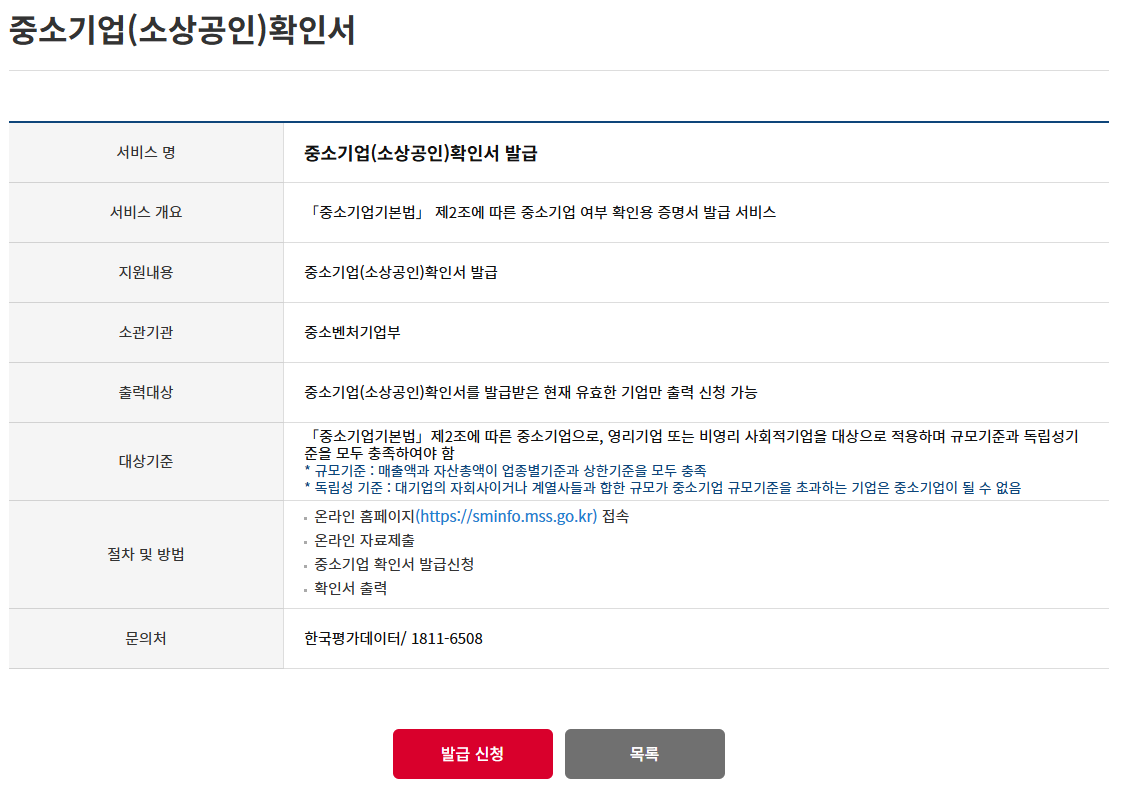Click the 중소벤처기업부 agency text
This screenshot has height=790, width=1128.
[x=352, y=333]
